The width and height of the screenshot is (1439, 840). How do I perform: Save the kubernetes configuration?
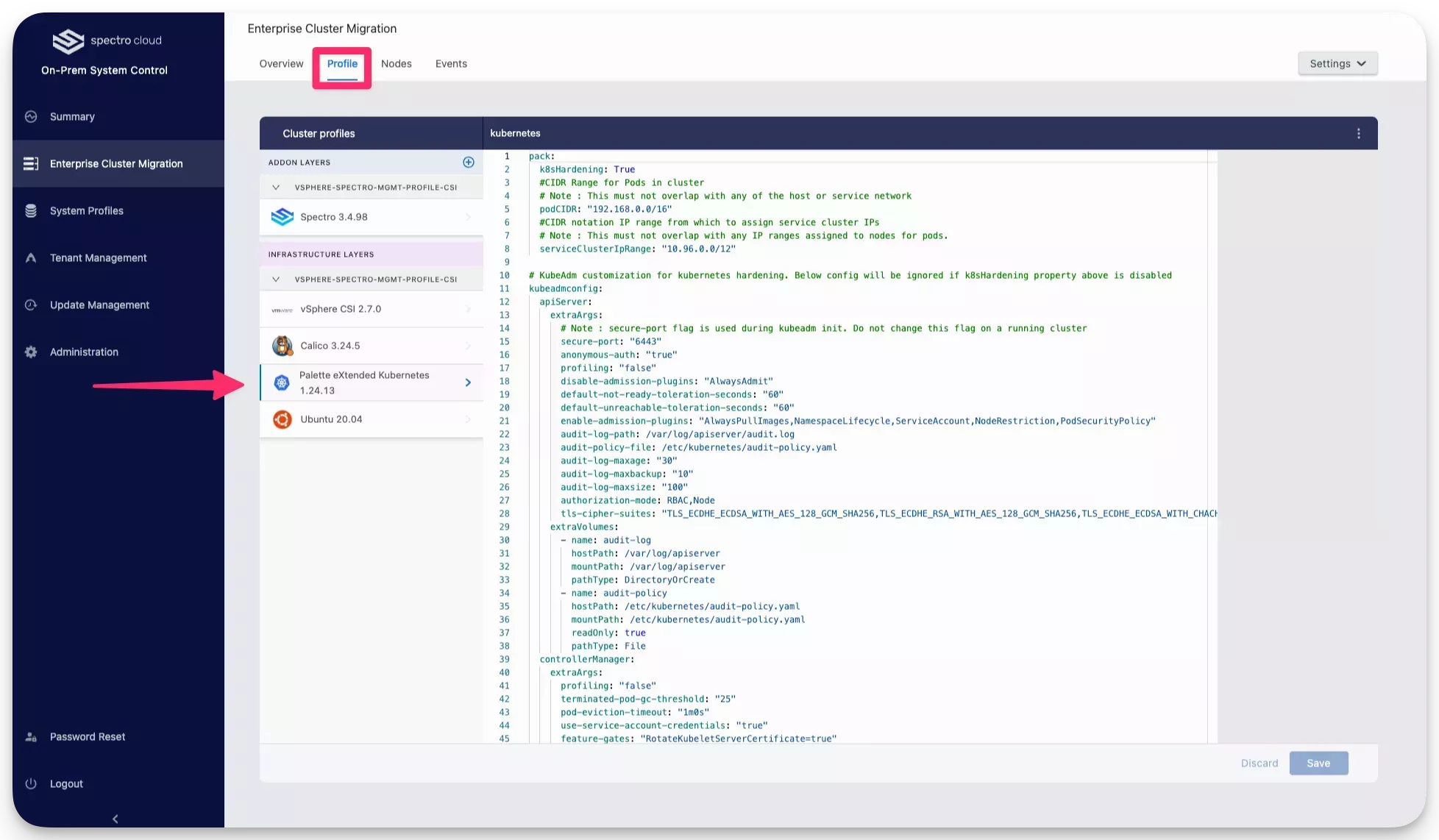1318,763
